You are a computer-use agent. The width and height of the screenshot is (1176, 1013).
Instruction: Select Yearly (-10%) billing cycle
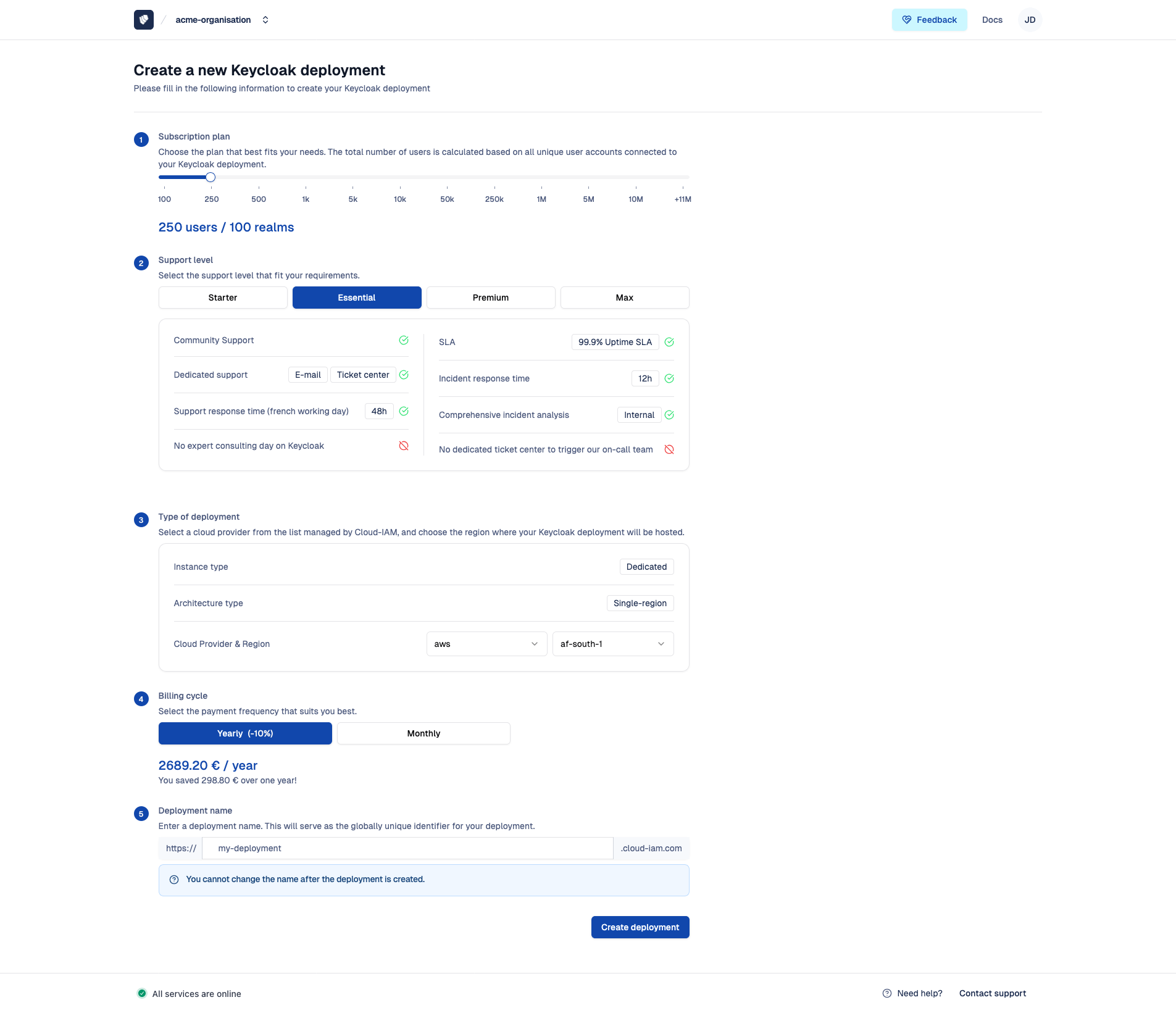pos(245,733)
